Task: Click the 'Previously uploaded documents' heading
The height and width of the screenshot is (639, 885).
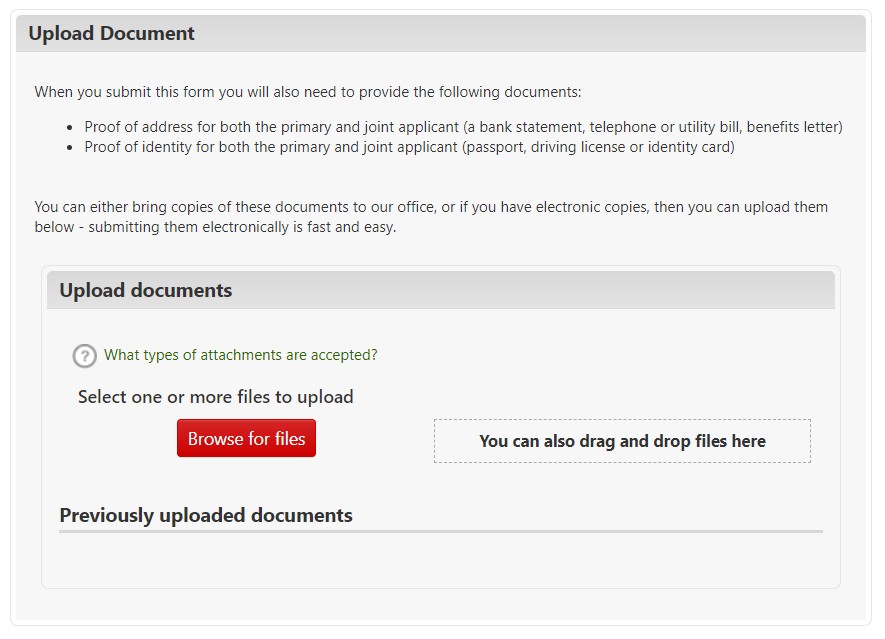Action: 206,515
